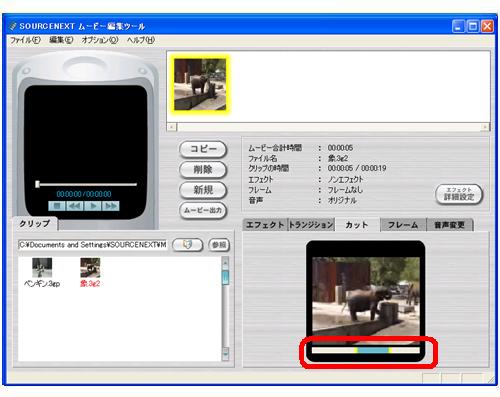This screenshot has width=500, height=397.
Task: Switch to the エフェクト tab
Action: tap(265, 225)
